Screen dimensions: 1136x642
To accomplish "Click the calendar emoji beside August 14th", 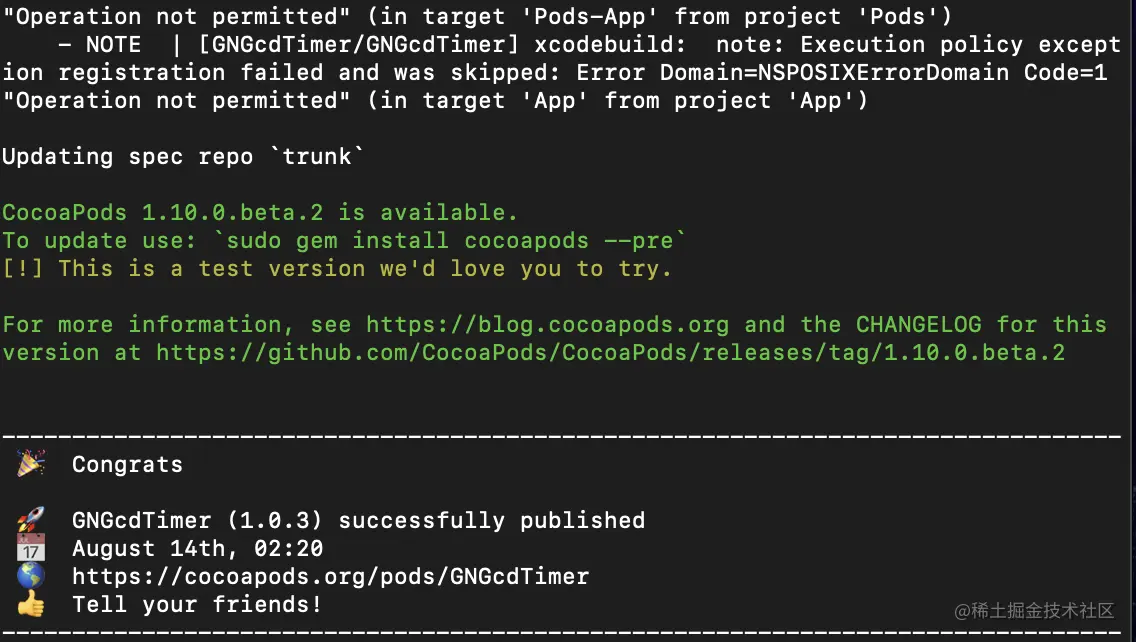I will point(31,548).
